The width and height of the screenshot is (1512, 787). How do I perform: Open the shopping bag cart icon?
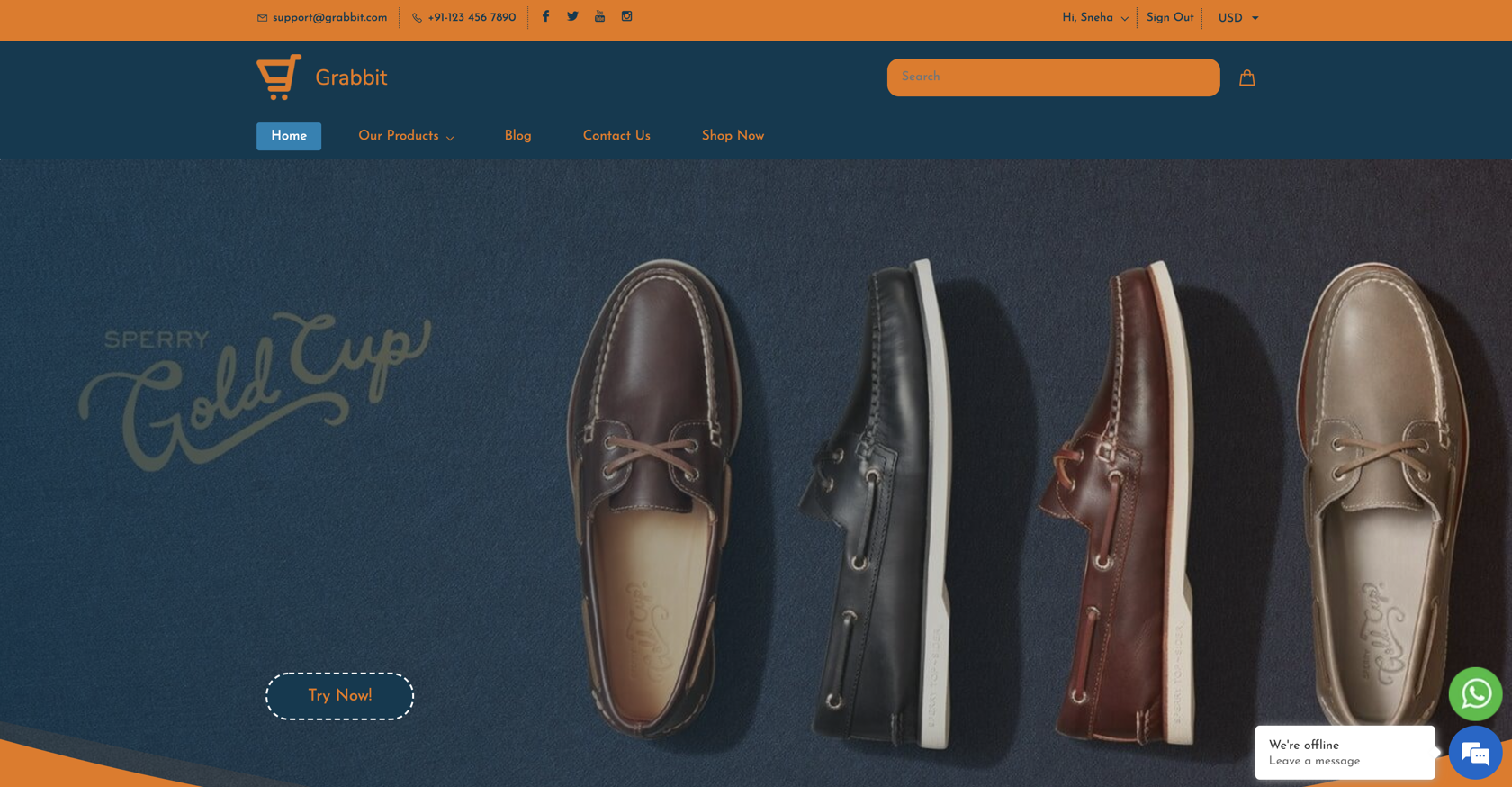[1246, 77]
